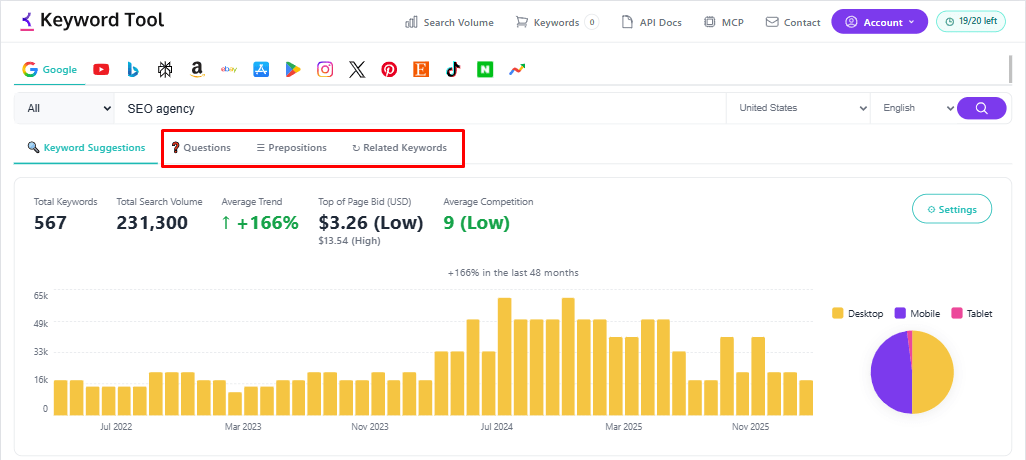Screen dimensions: 1026x460
Task: Go to the MCP page
Action: click(724, 22)
